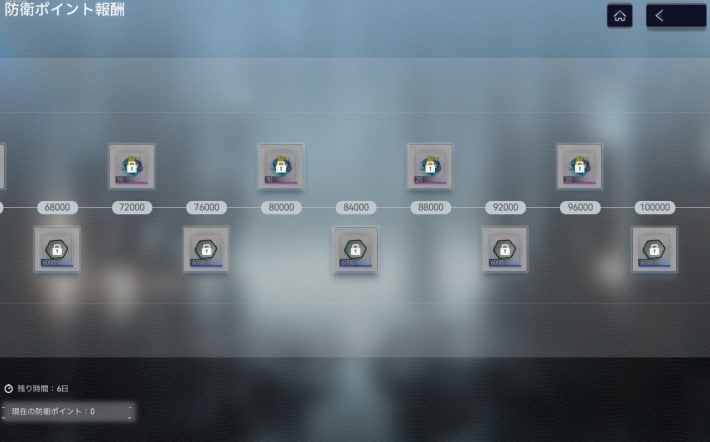View the locked hexagon reward below 100000

[654, 249]
